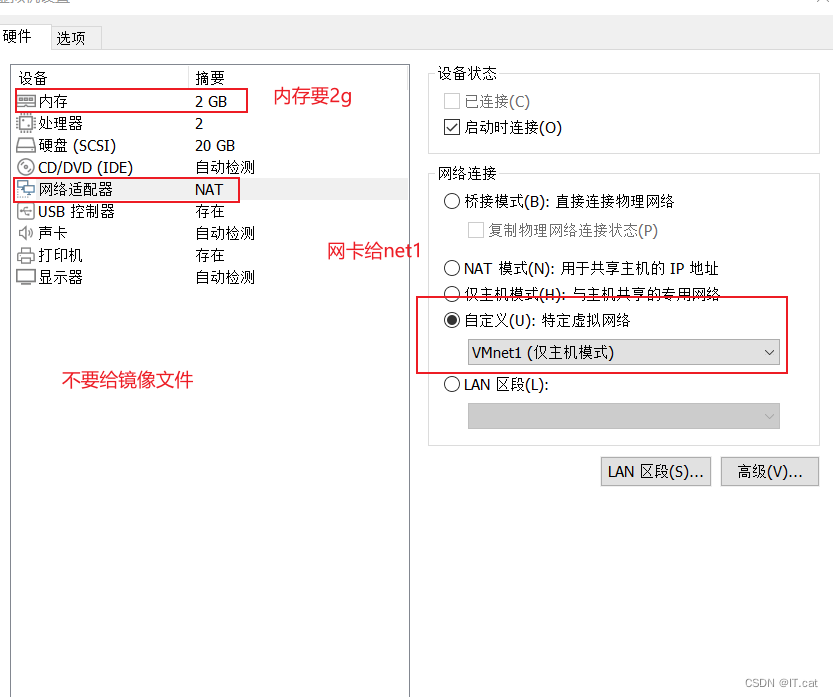Image resolution: width=833 pixels, height=697 pixels.
Task: Select 仅主机模式(H) radio button
Action: 452,293
